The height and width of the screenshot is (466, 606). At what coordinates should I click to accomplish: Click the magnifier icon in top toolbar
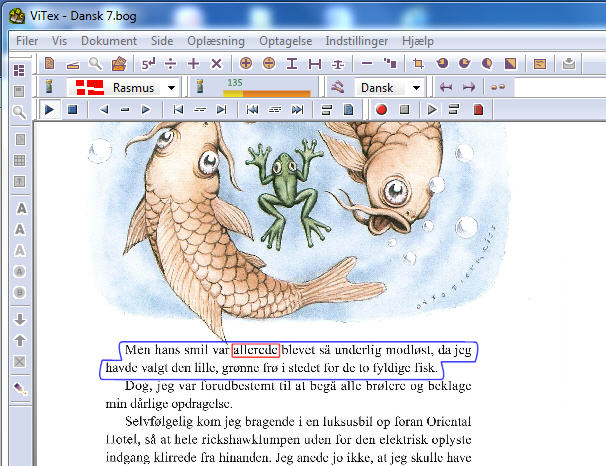pyautogui.click(x=95, y=63)
